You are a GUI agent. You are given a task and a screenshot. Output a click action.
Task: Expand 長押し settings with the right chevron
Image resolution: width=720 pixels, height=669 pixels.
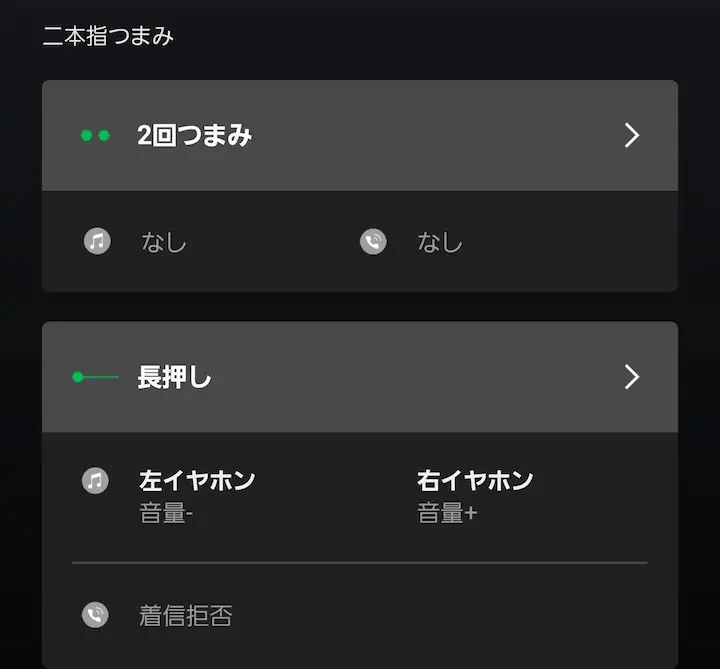coord(631,377)
